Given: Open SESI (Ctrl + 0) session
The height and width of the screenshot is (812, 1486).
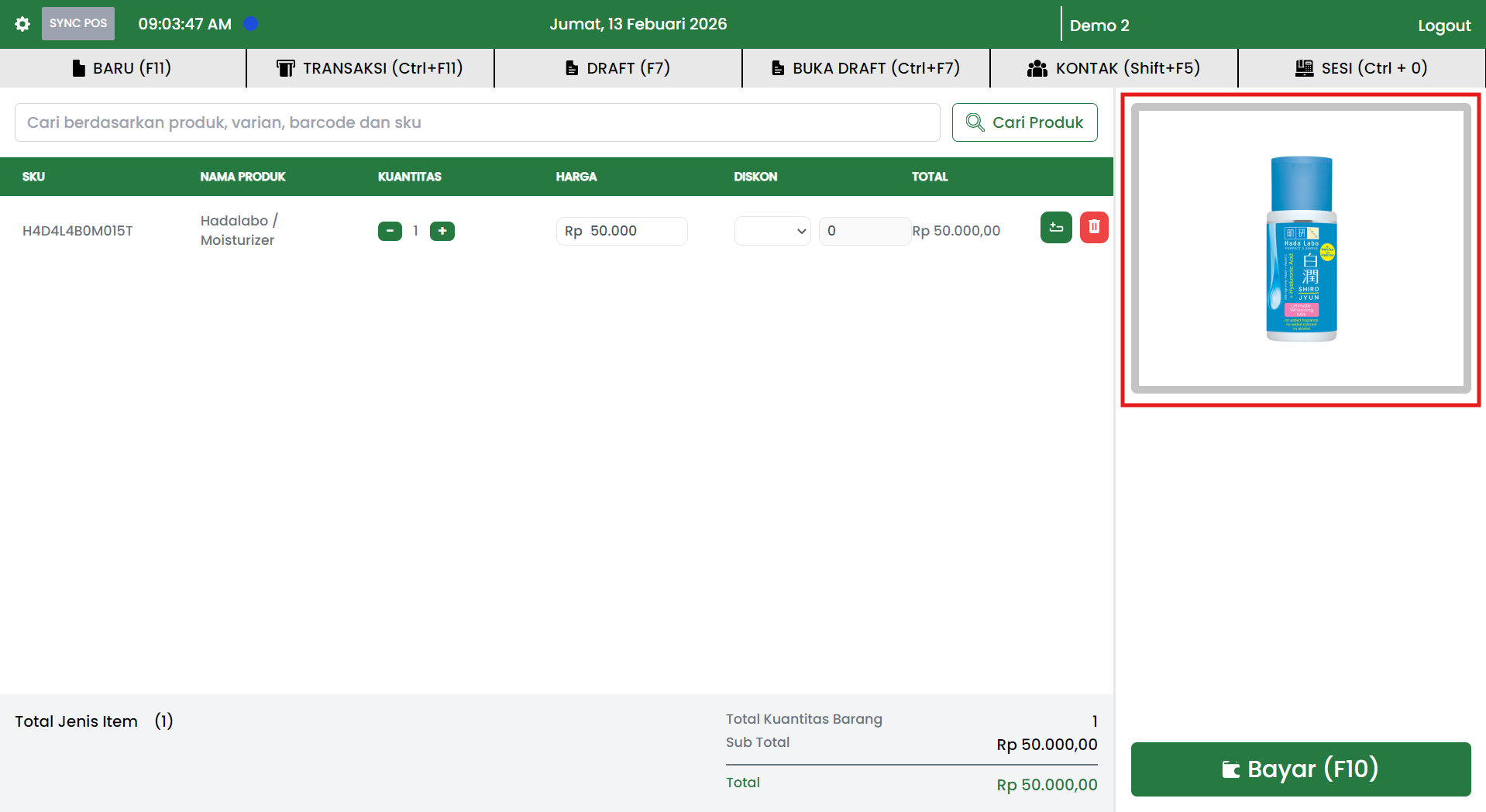Looking at the screenshot, I should tap(1361, 68).
